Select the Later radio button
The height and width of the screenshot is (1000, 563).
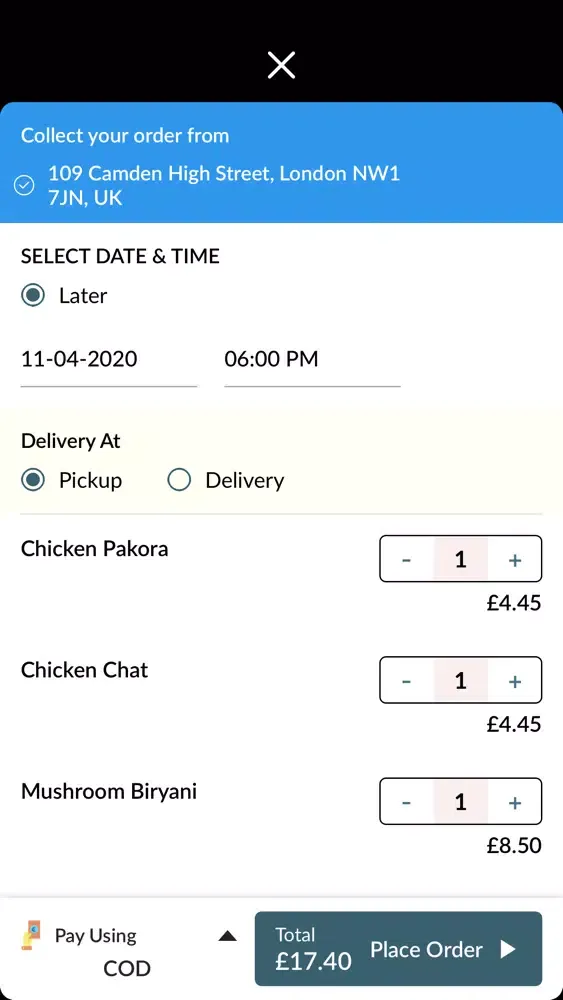point(33,295)
